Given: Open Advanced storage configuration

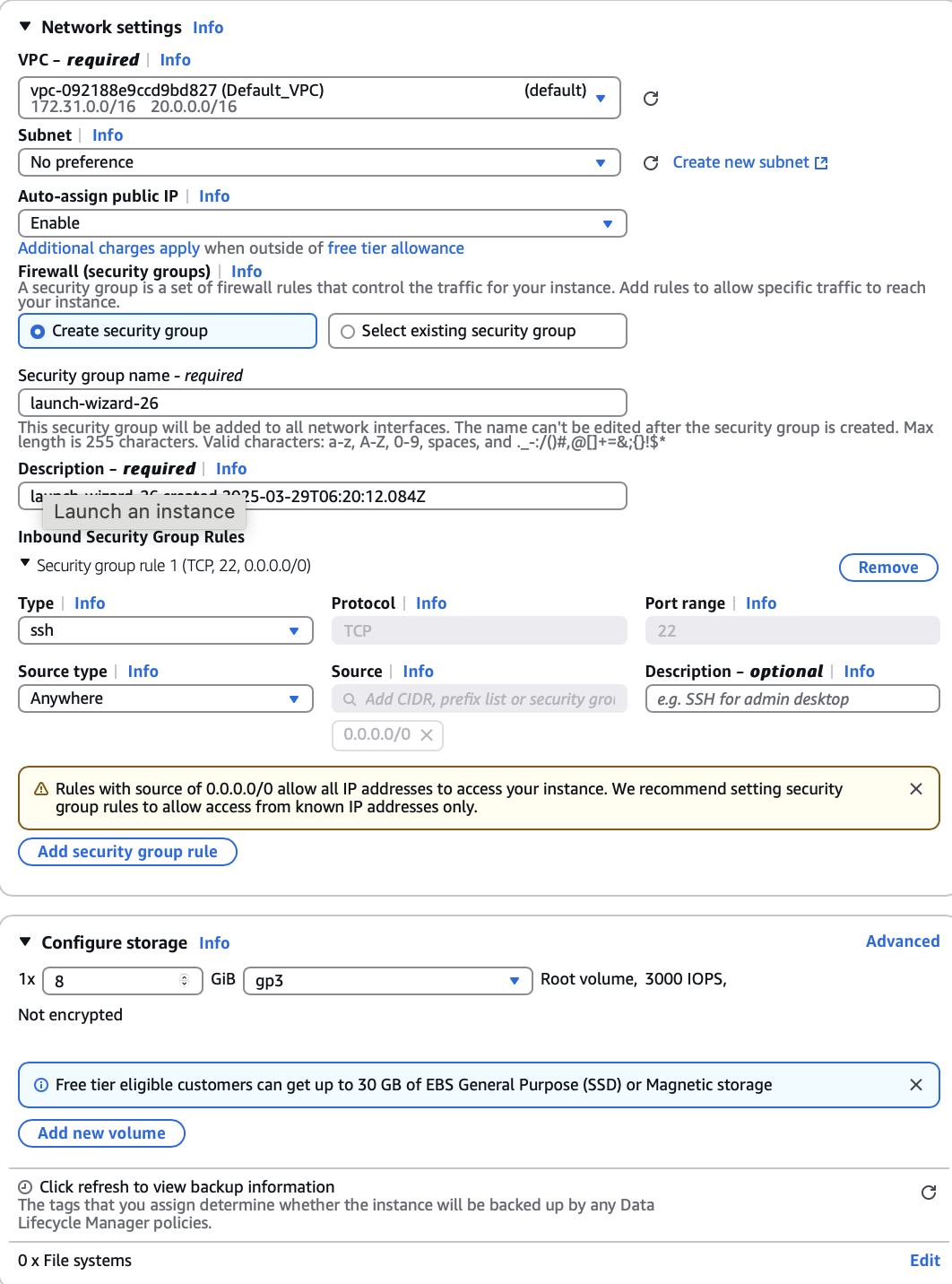Looking at the screenshot, I should click(x=902, y=941).
